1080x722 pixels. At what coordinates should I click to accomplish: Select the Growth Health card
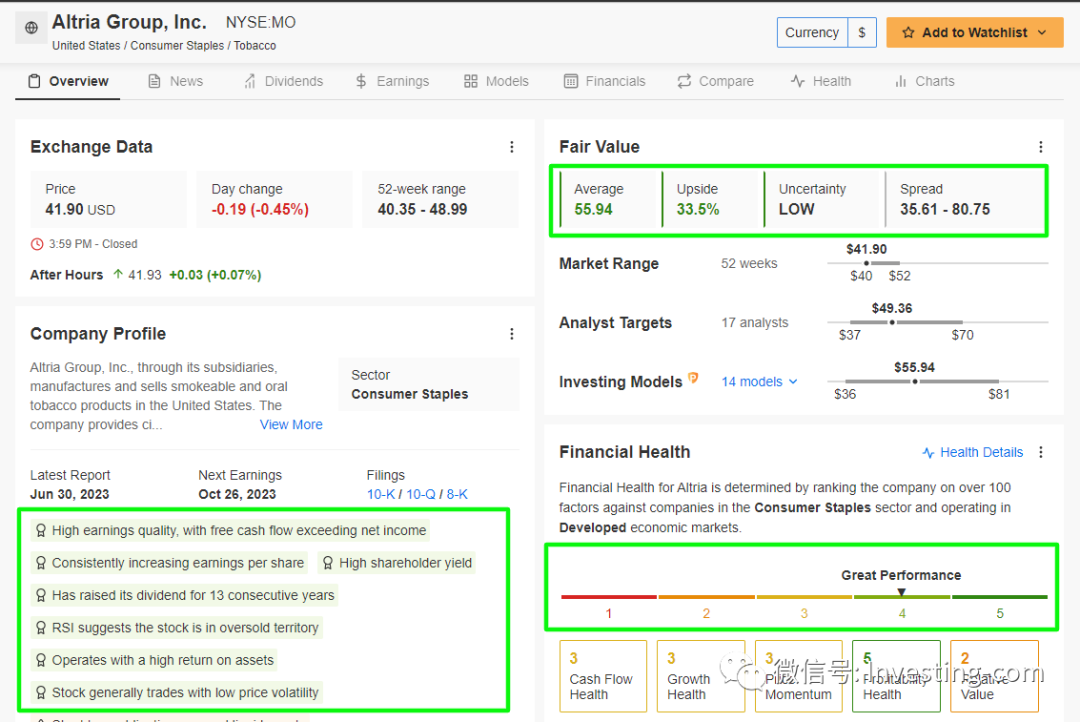click(700, 676)
